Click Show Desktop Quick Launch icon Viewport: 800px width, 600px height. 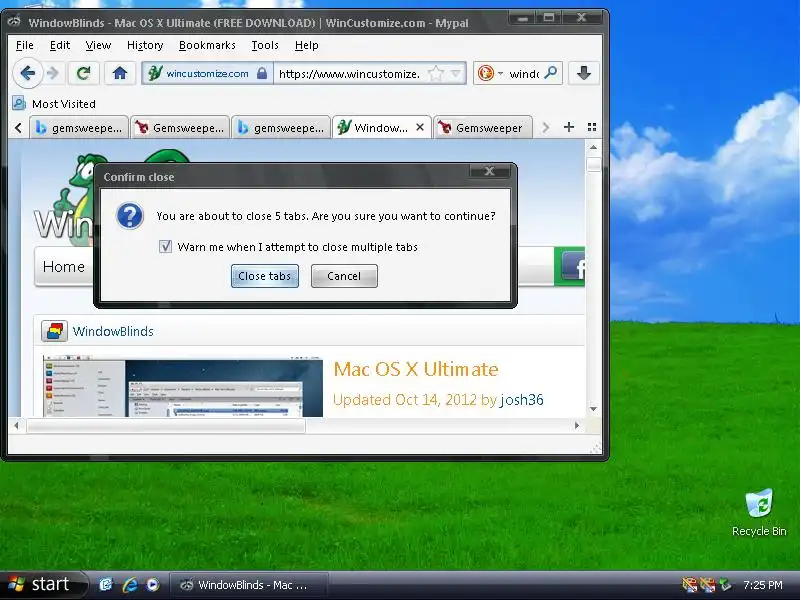point(106,585)
